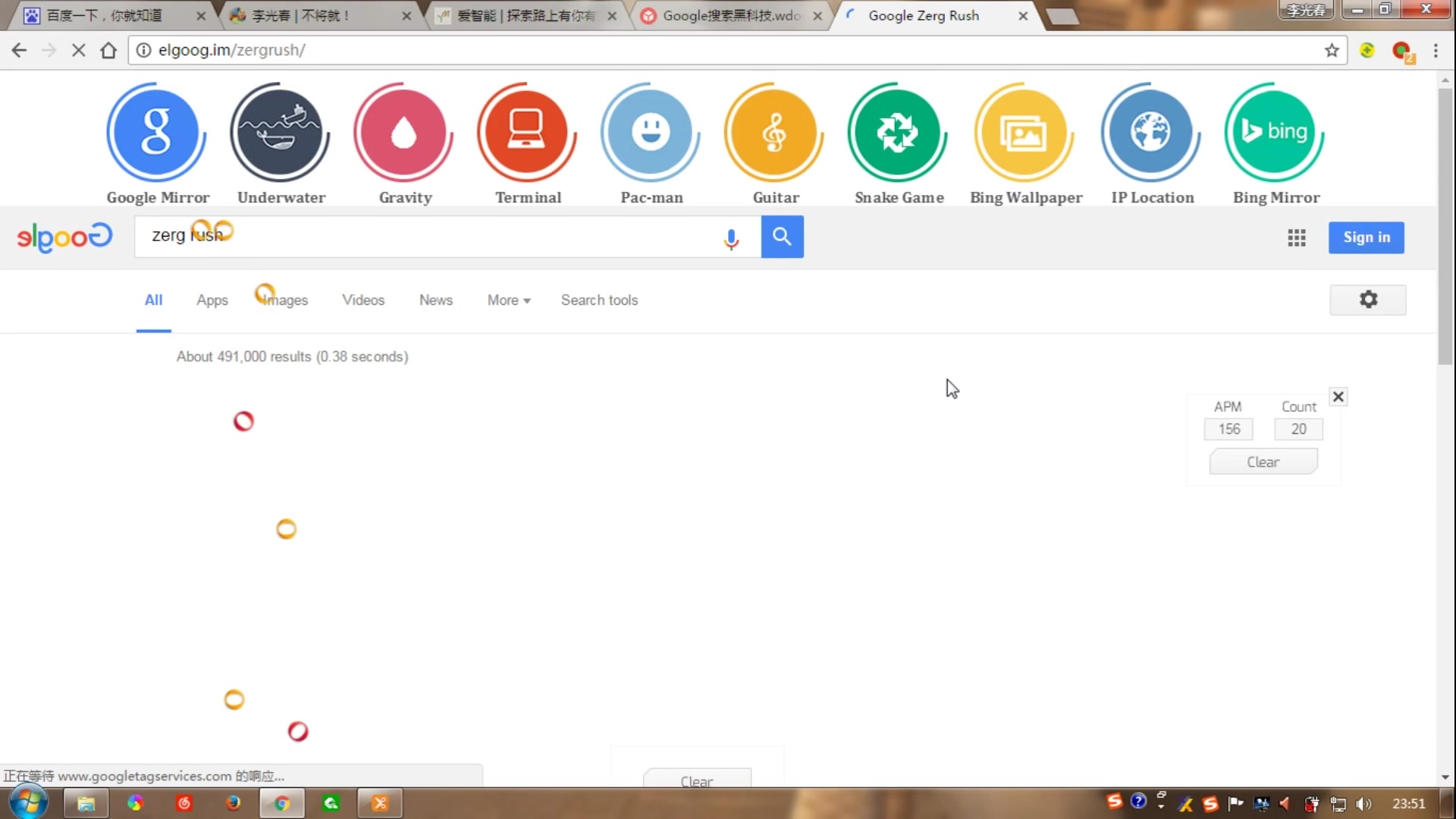The height and width of the screenshot is (819, 1456).
Task: Switch to the 百度一下 browser tab
Action: click(x=114, y=15)
